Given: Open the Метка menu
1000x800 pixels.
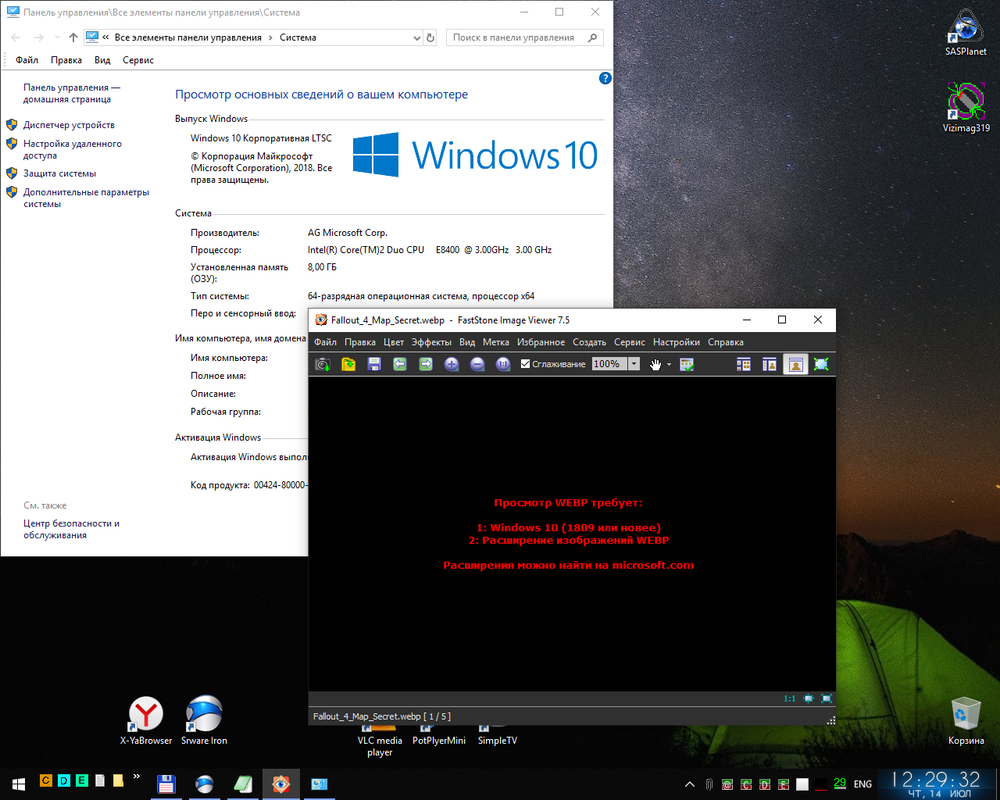Looking at the screenshot, I should [496, 342].
